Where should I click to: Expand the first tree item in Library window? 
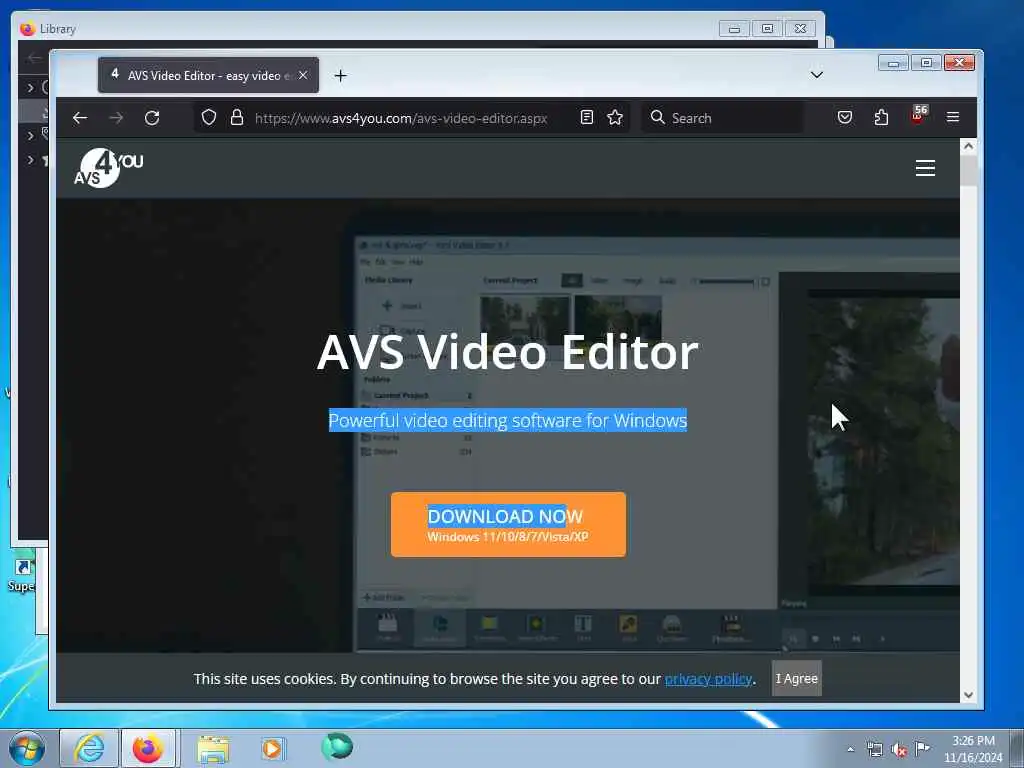point(30,87)
